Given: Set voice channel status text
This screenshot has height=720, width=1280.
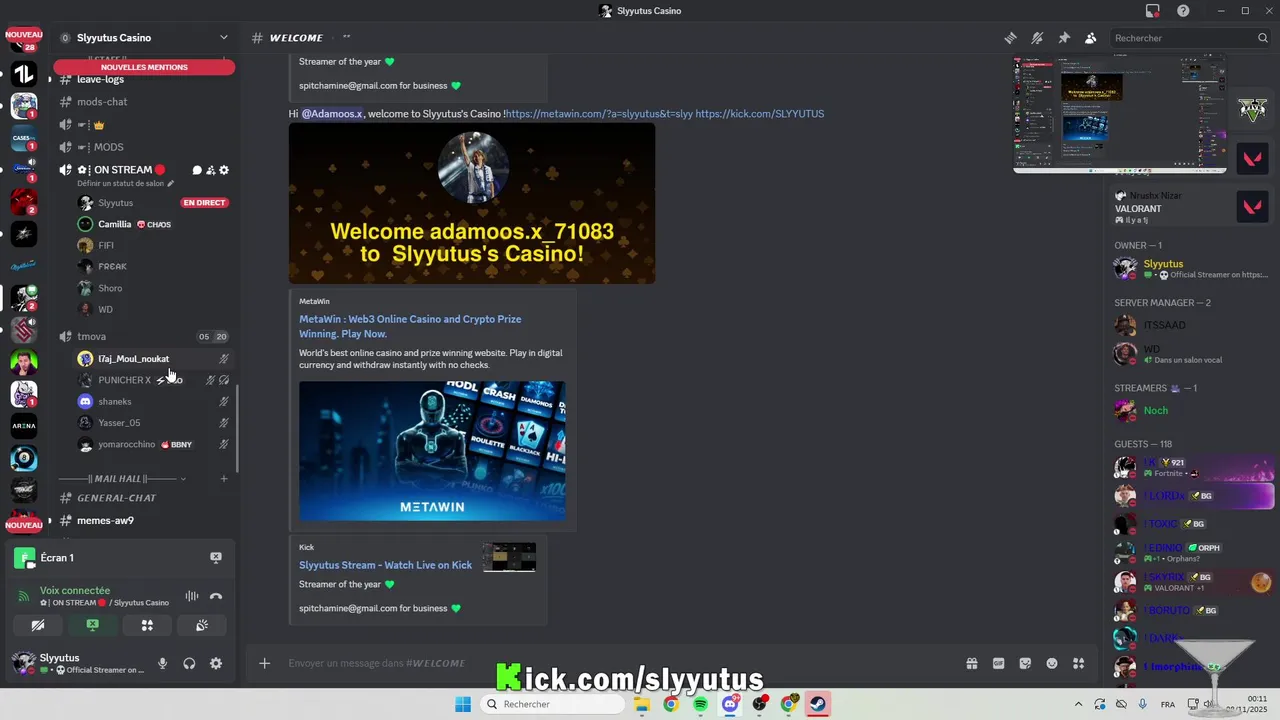Looking at the screenshot, I should coord(125,184).
